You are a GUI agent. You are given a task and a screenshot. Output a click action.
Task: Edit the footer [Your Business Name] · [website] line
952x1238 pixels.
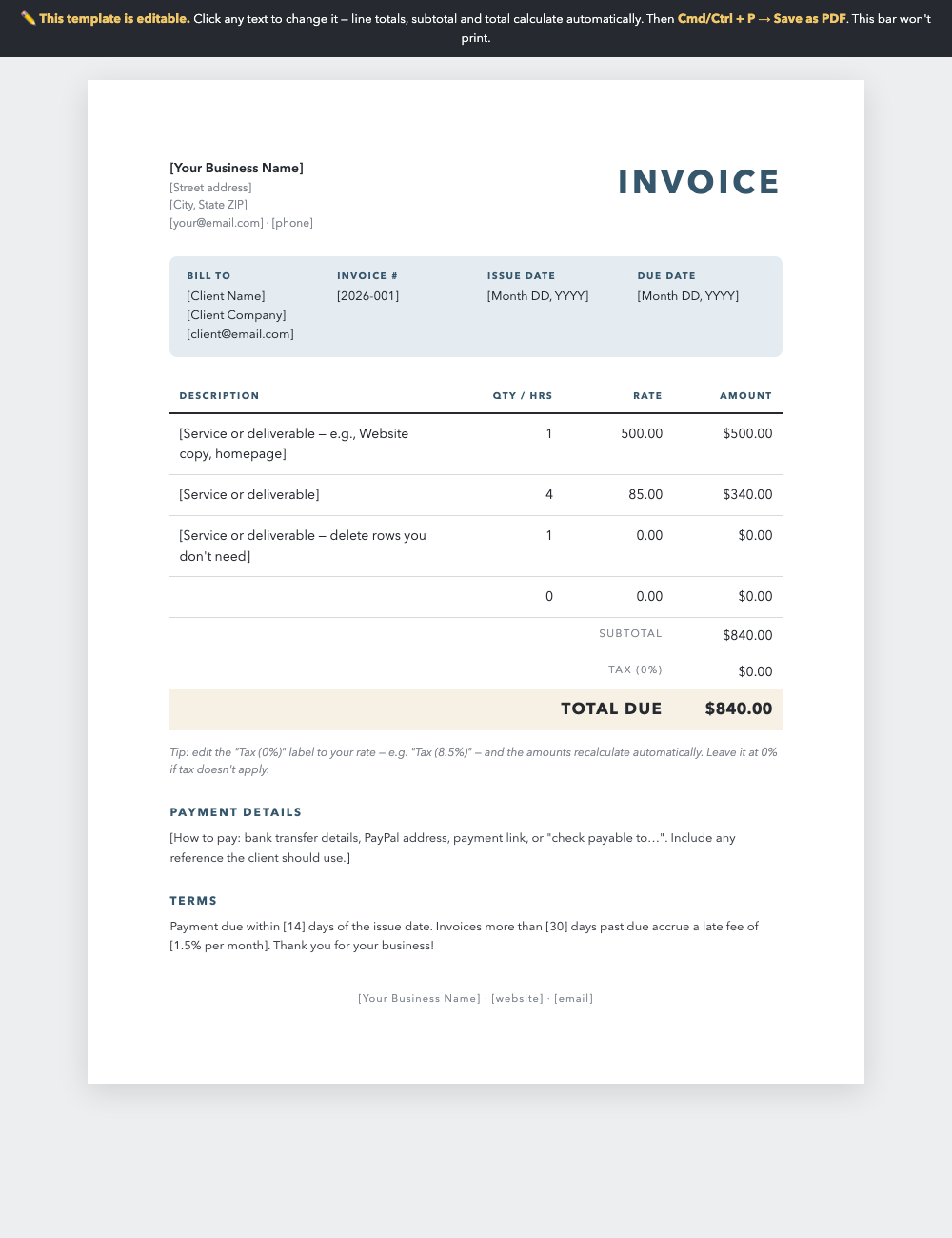coord(476,998)
